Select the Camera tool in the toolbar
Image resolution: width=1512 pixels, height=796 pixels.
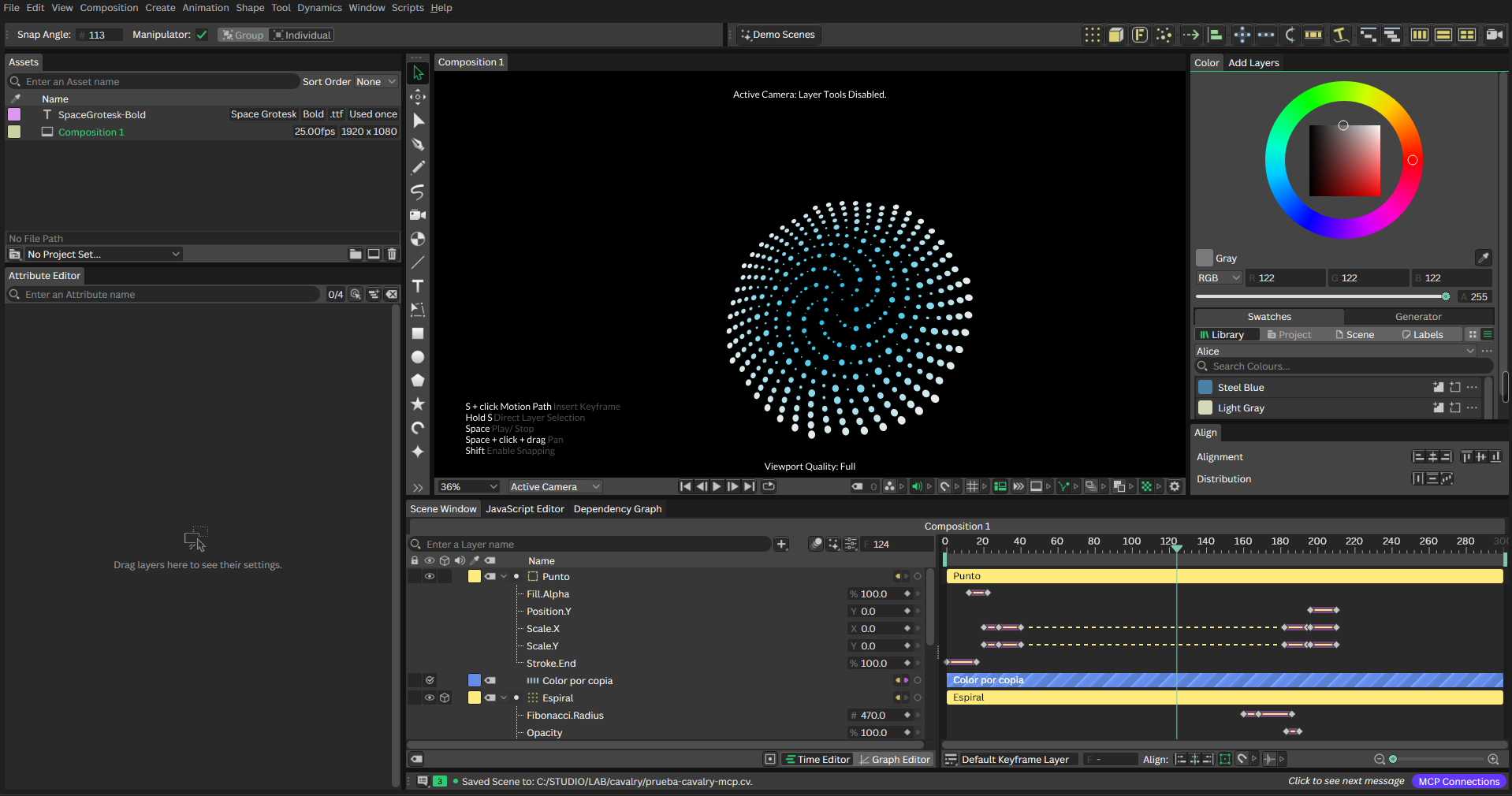(418, 215)
